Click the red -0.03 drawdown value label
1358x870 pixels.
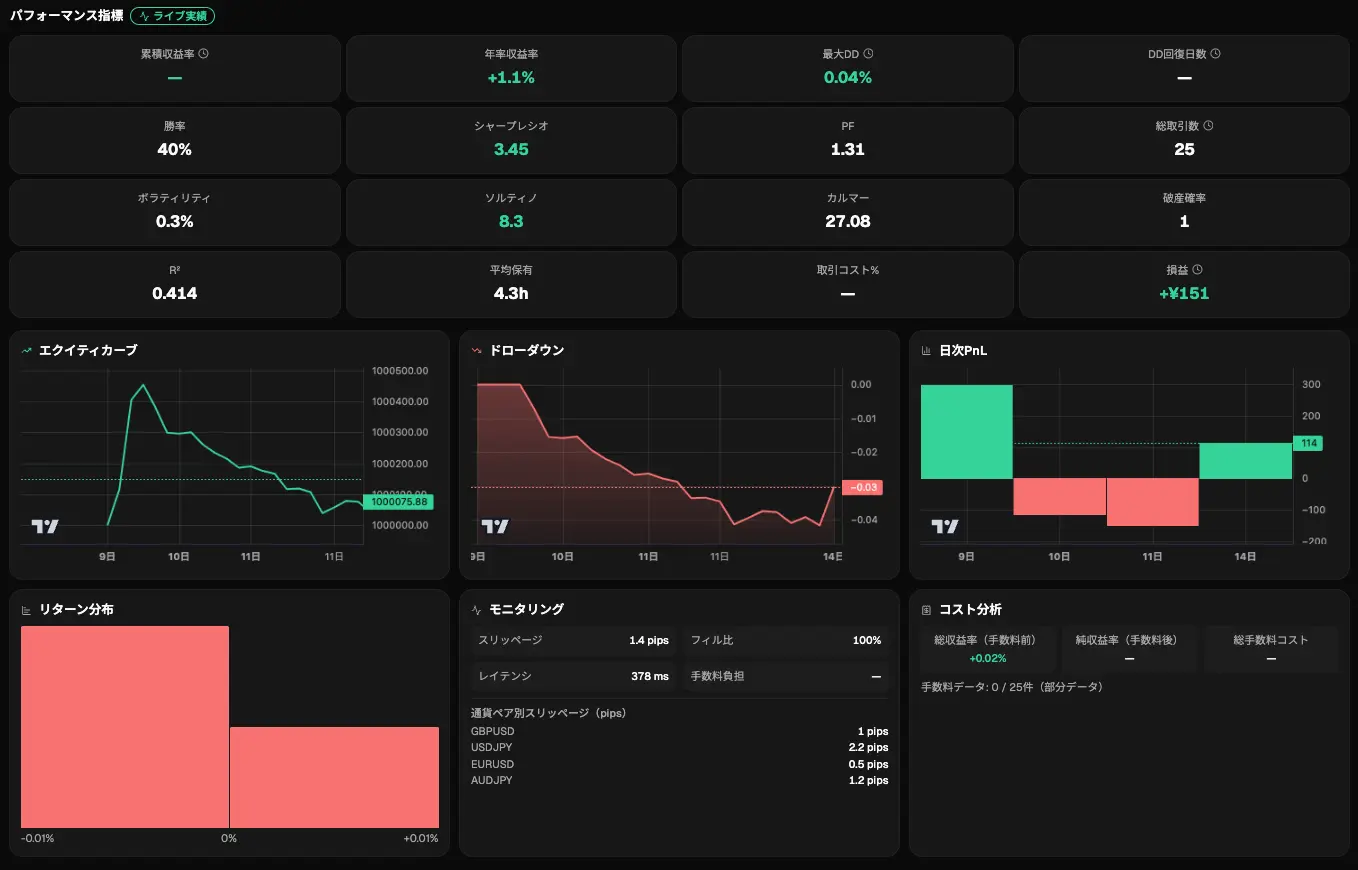(x=862, y=488)
